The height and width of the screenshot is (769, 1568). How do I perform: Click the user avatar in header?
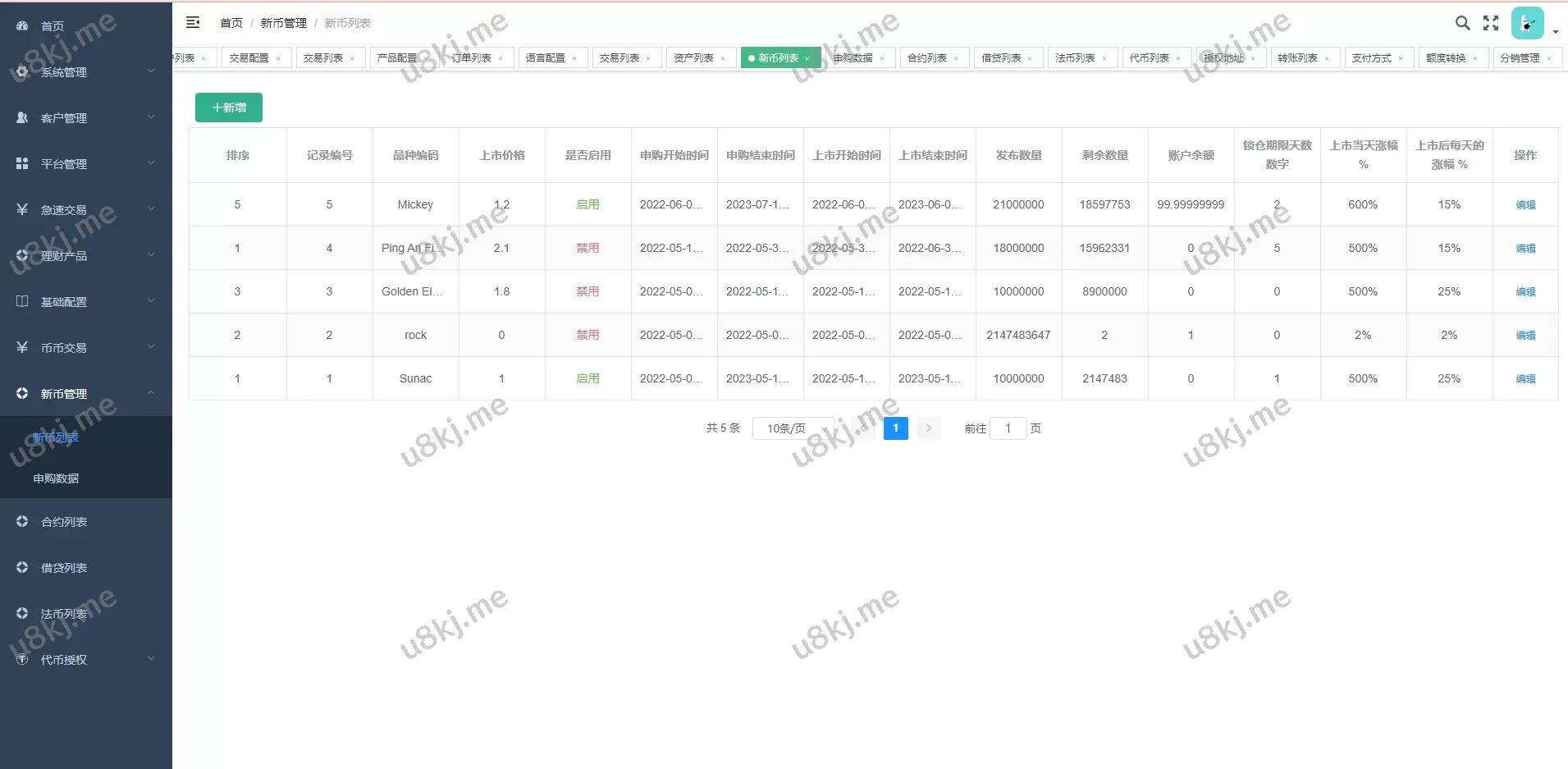pyautogui.click(x=1527, y=24)
